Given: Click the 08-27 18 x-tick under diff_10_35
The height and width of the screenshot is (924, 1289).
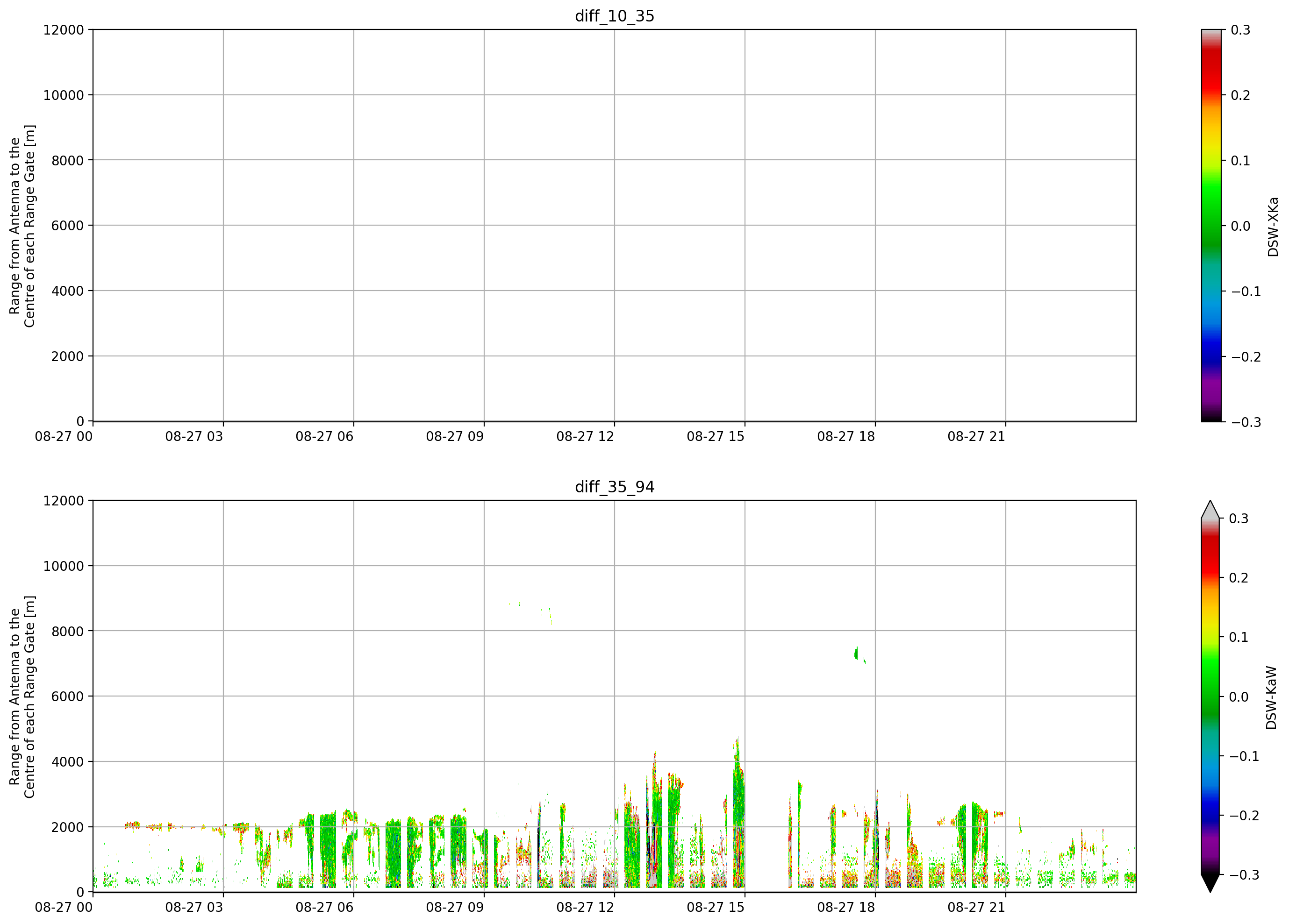Looking at the screenshot, I should click(x=846, y=436).
